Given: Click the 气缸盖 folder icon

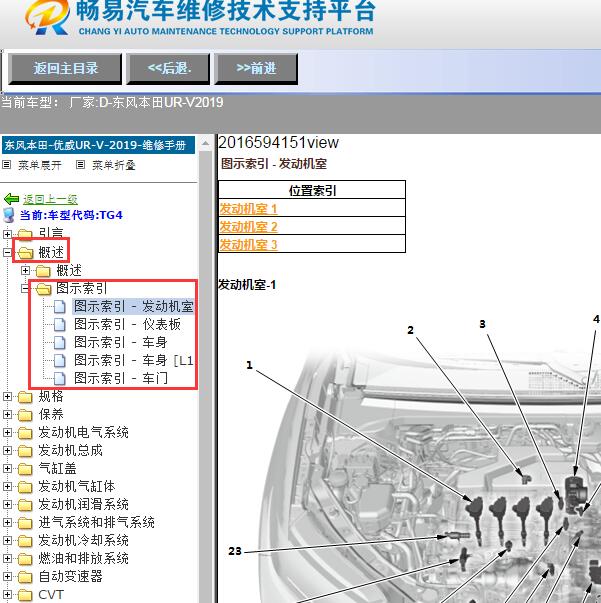Looking at the screenshot, I should [25, 469].
